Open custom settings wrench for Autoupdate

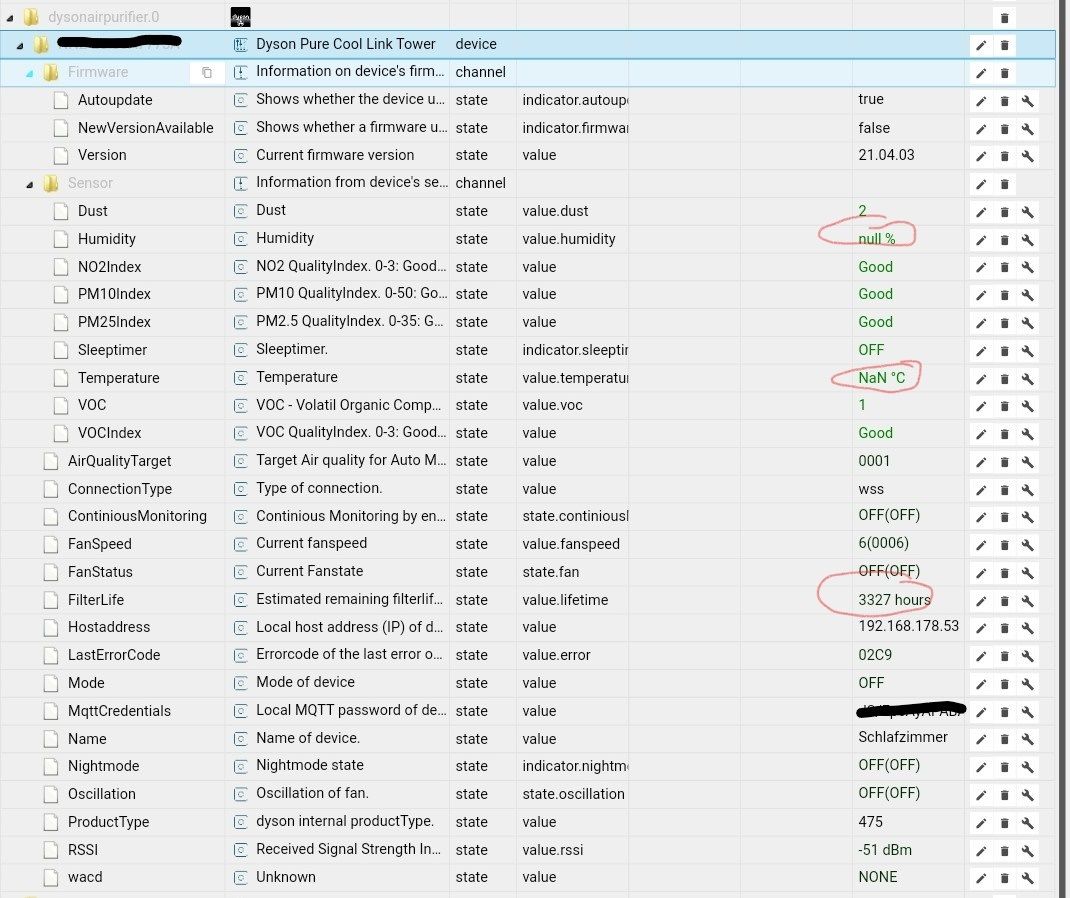(x=1028, y=101)
